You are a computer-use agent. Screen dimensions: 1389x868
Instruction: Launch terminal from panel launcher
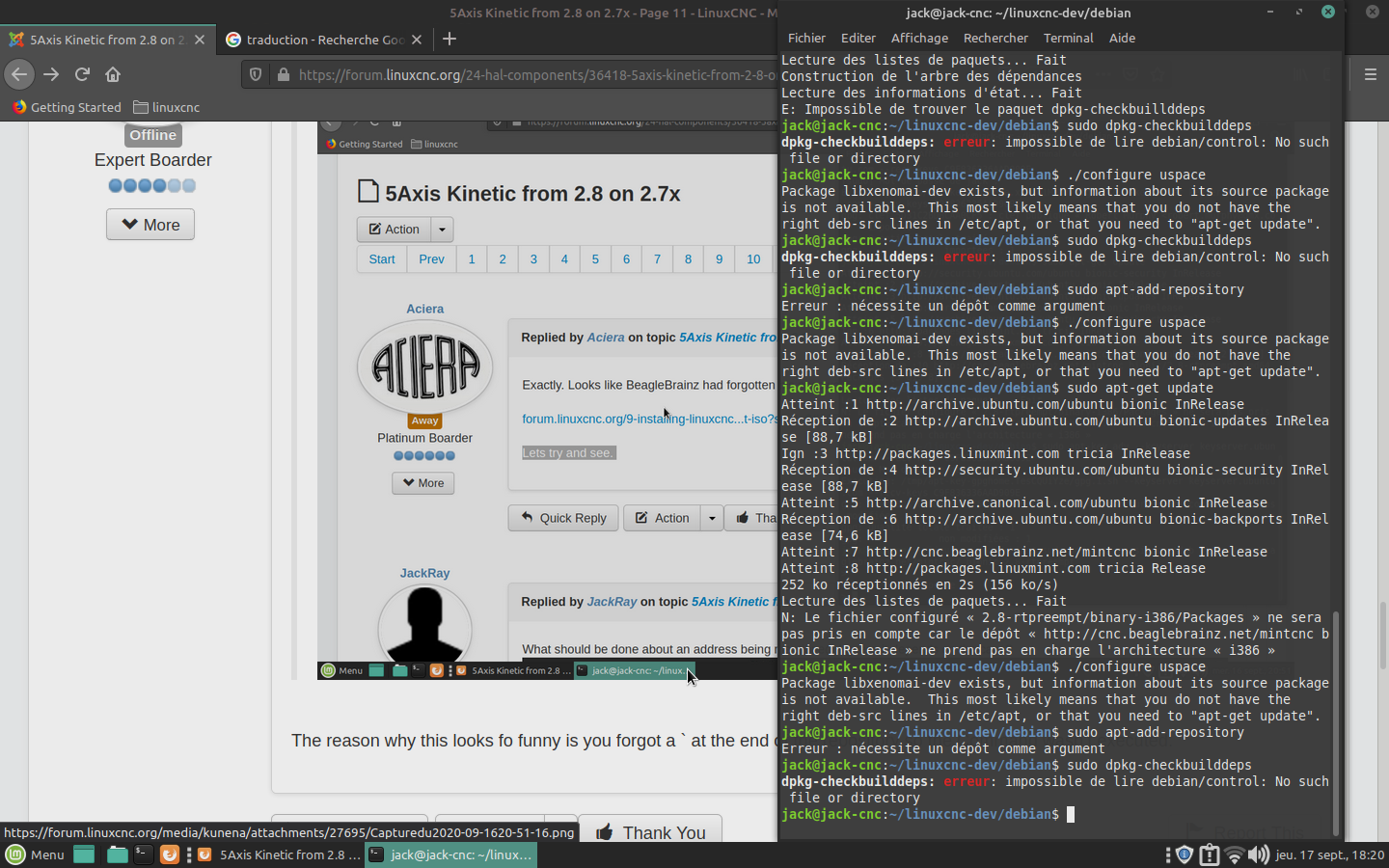[x=143, y=854]
